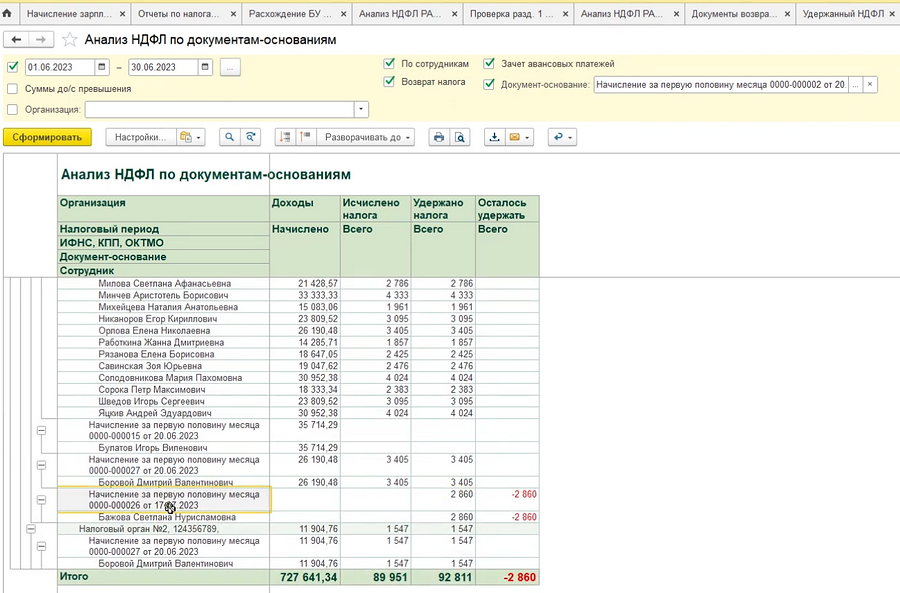Collapse group Начисление 0000-000015 от 20.06.2023
900x593 pixels.
pos(41,431)
